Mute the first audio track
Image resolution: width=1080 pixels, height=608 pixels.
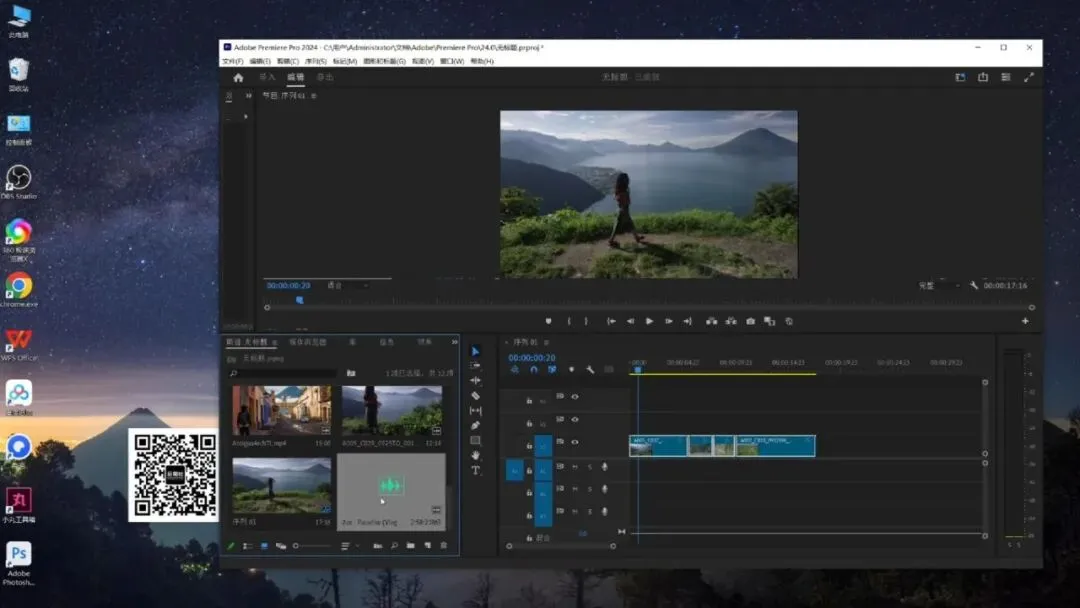(x=574, y=467)
